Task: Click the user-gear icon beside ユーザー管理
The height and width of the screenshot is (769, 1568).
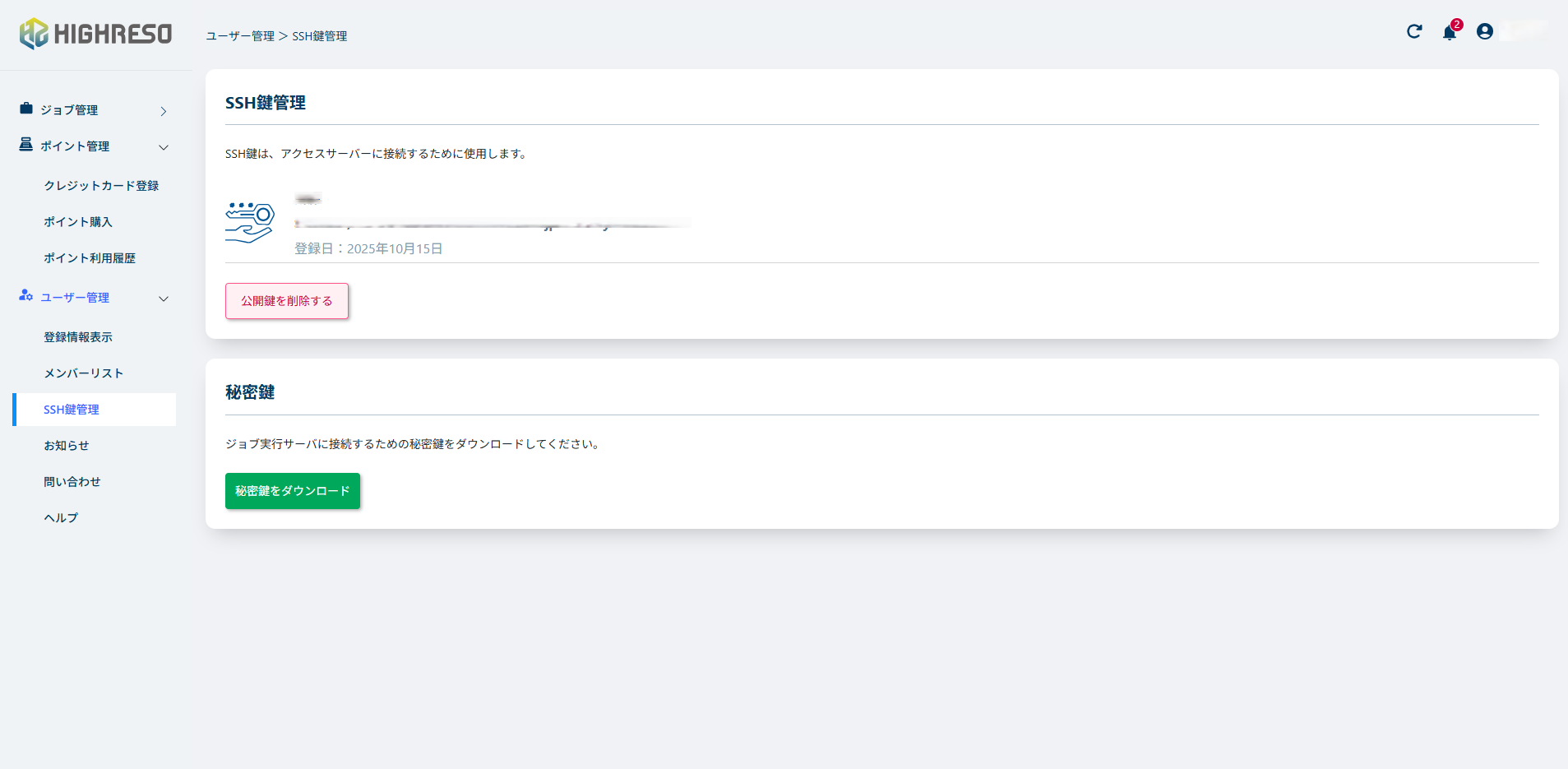Action: tap(26, 296)
